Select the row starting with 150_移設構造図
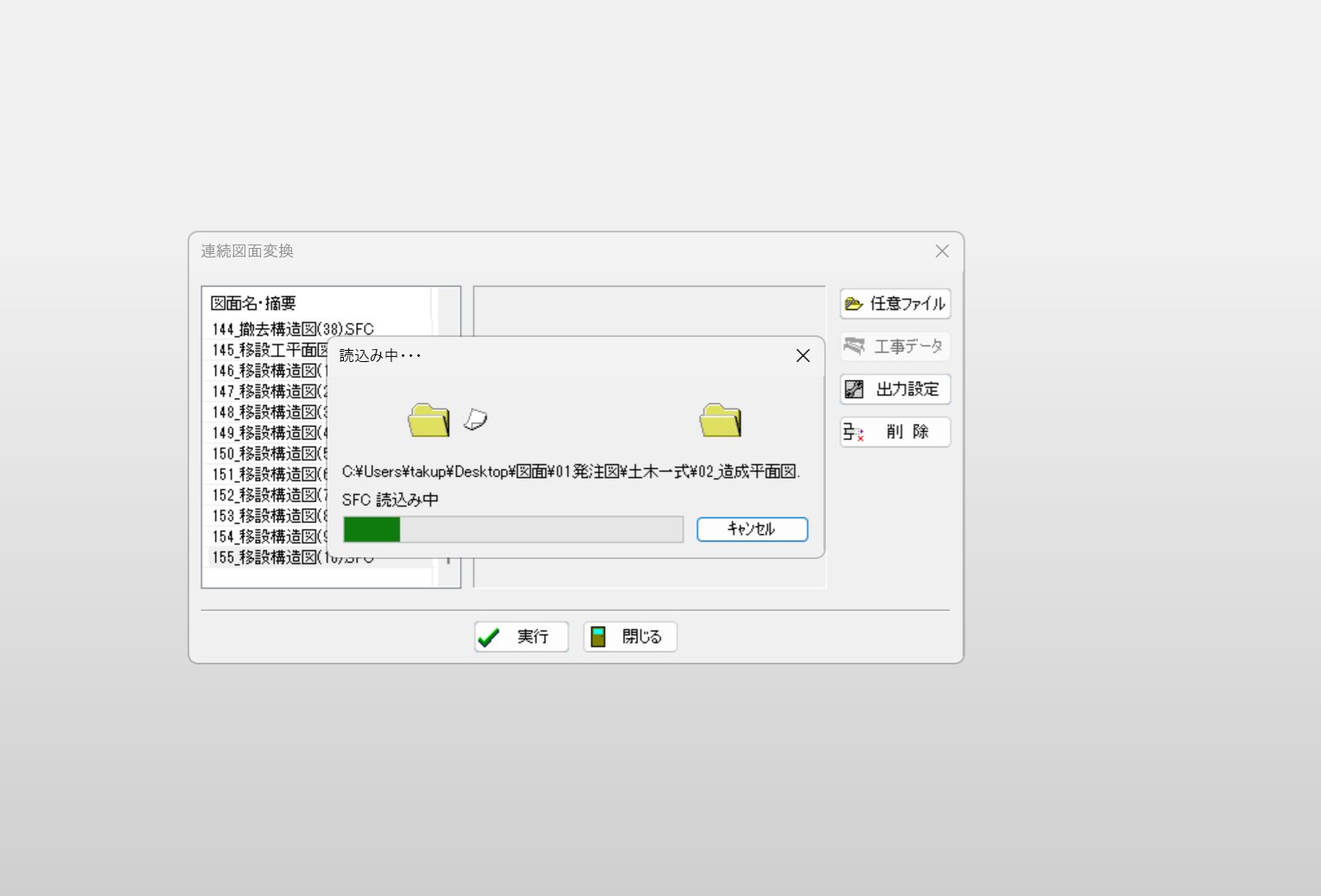 pyautogui.click(x=268, y=454)
